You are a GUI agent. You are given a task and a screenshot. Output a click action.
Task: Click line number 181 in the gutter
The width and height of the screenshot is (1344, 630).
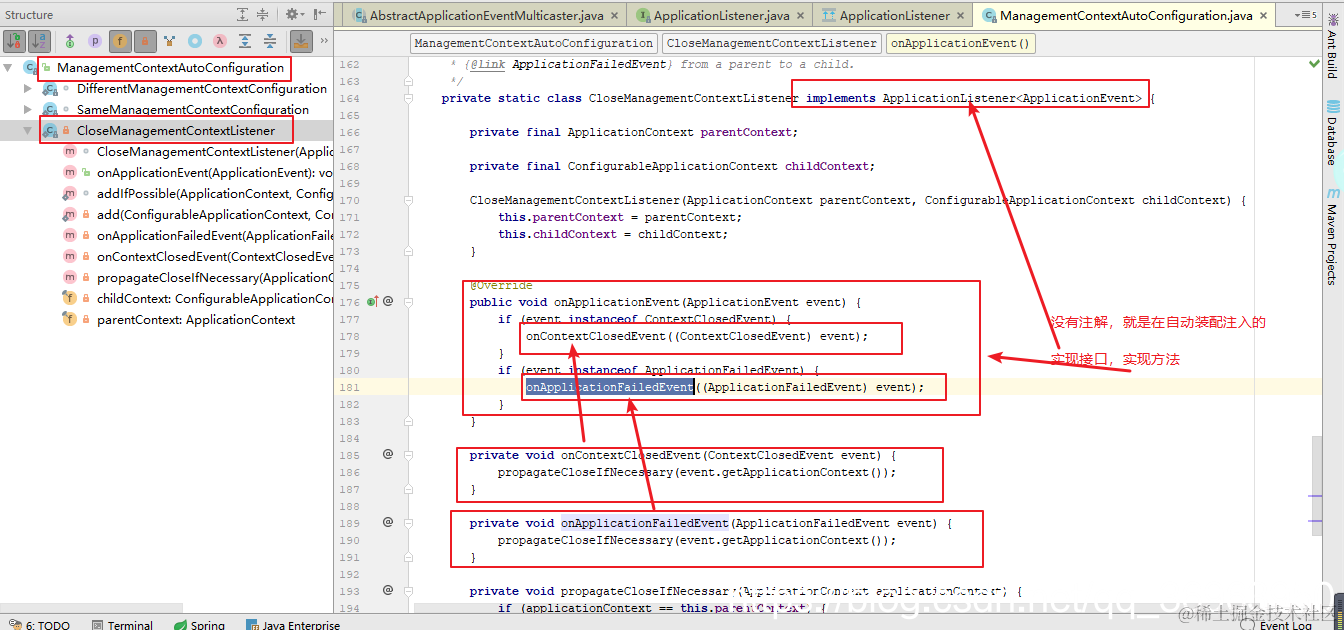point(349,387)
